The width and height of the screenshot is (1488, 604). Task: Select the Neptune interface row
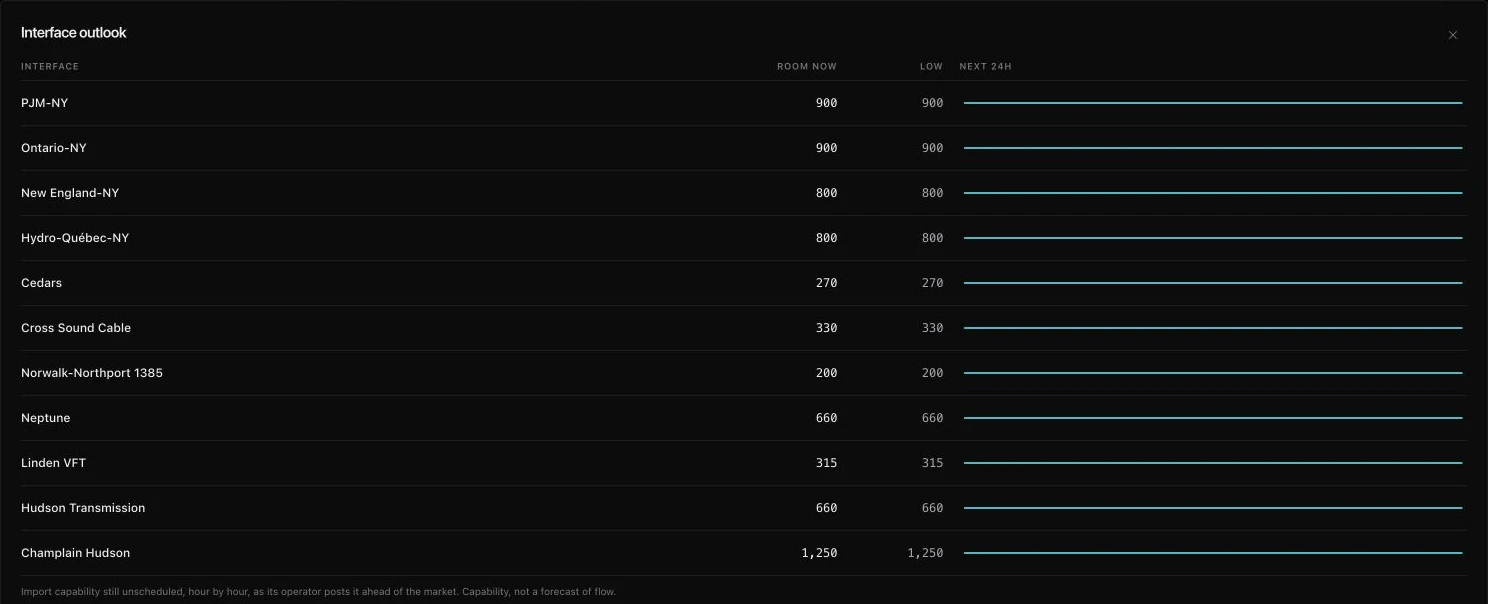pyautogui.click(x=744, y=418)
